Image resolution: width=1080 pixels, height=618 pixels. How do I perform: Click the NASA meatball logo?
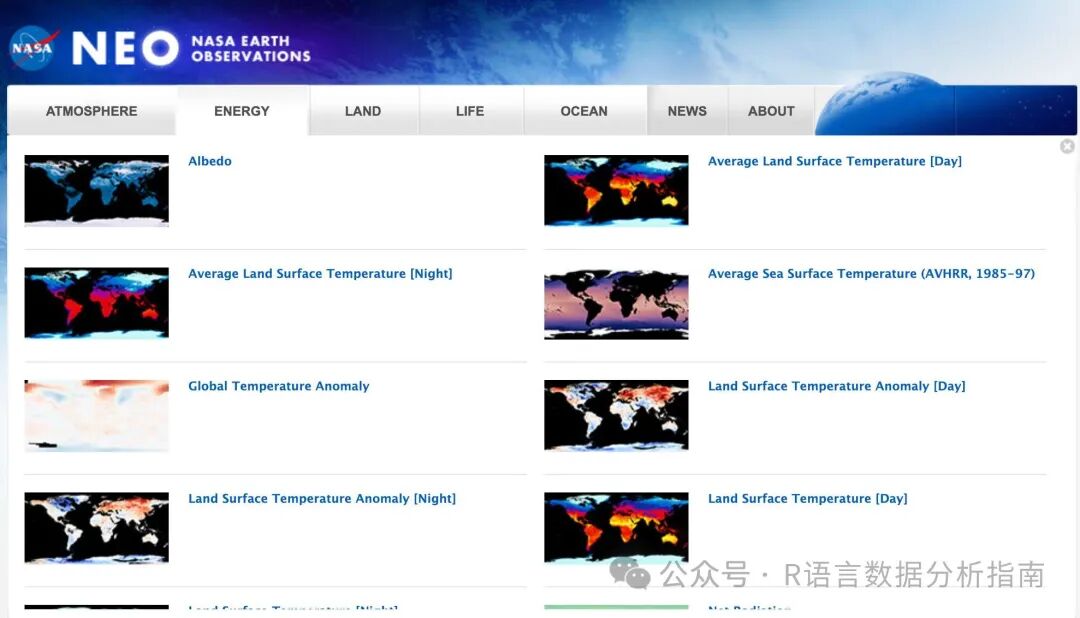(x=33, y=48)
